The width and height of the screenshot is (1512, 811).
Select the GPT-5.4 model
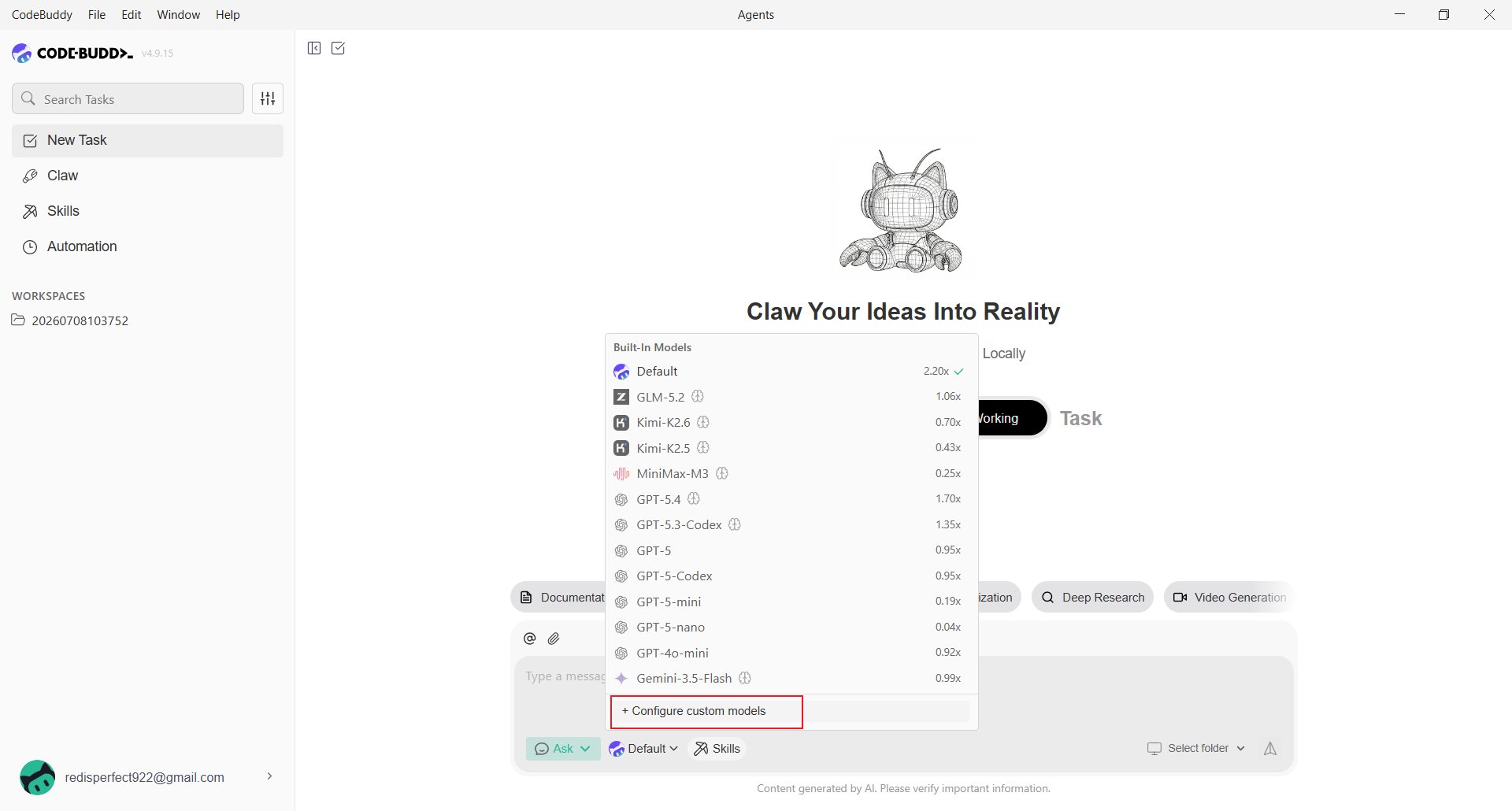(x=791, y=499)
